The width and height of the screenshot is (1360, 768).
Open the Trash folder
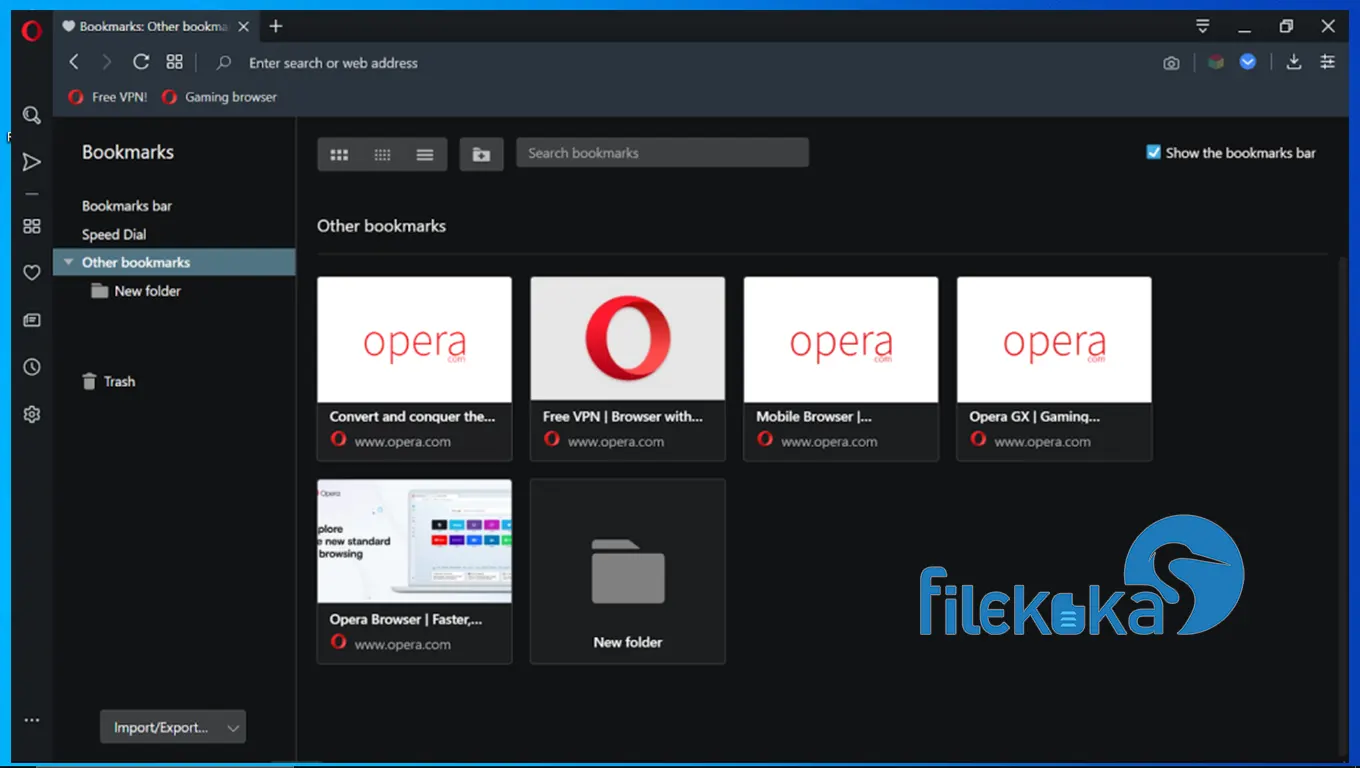(x=108, y=381)
